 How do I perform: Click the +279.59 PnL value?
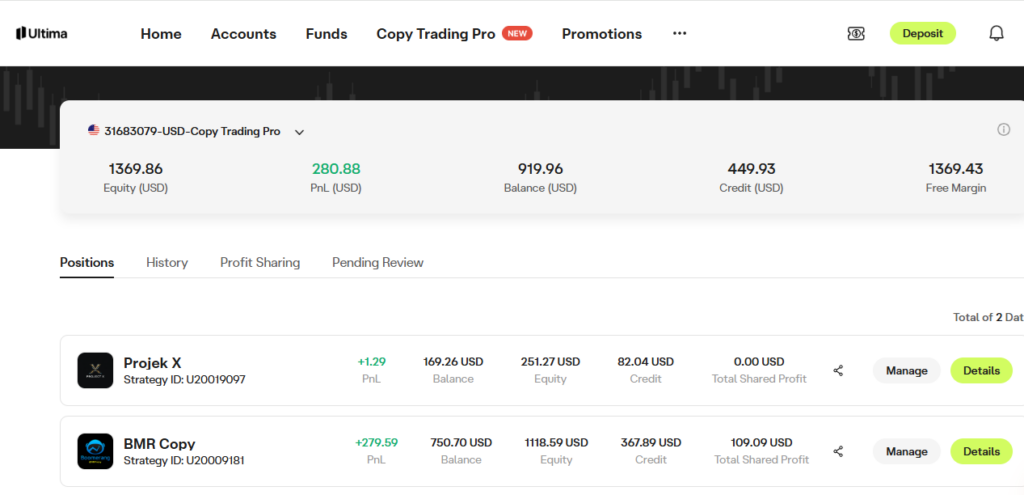pos(376,443)
